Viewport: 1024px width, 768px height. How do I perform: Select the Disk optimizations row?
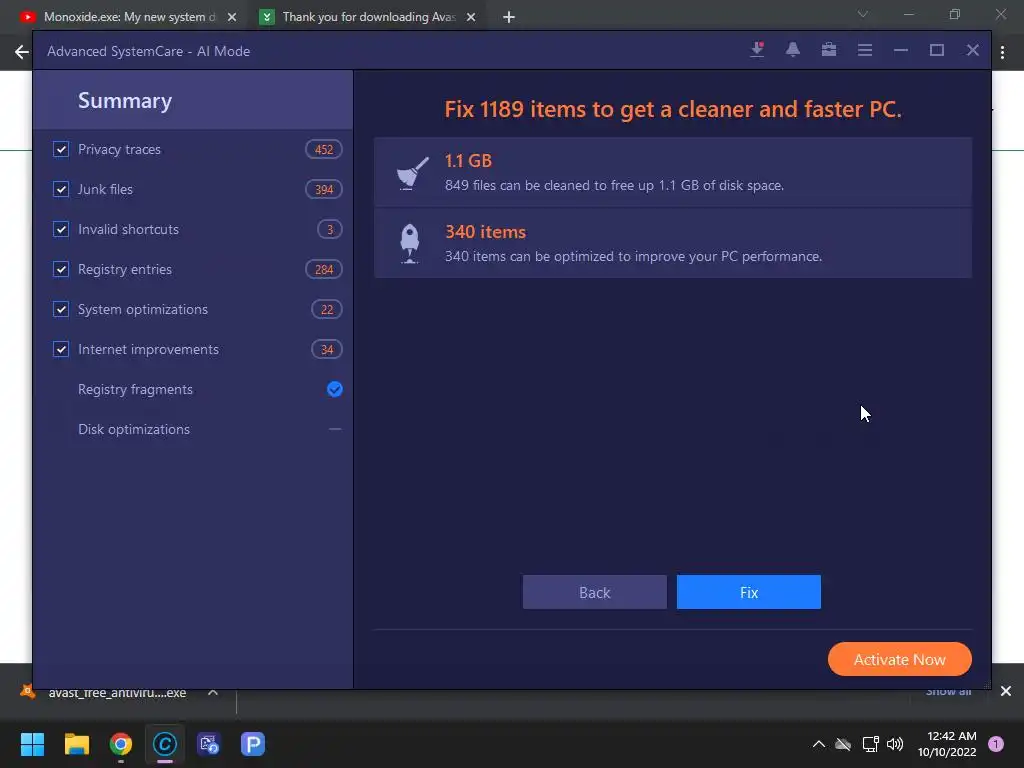[x=193, y=430]
